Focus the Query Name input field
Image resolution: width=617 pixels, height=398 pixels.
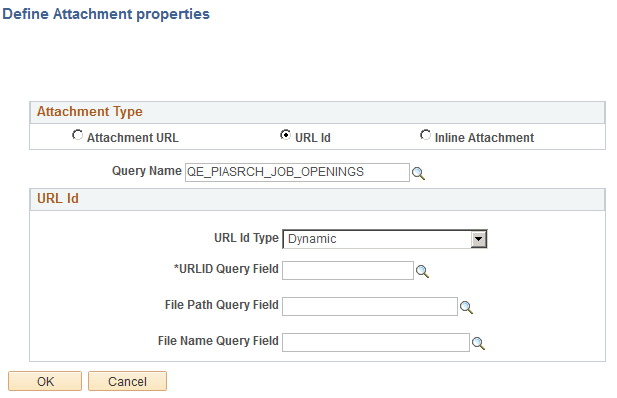297,172
